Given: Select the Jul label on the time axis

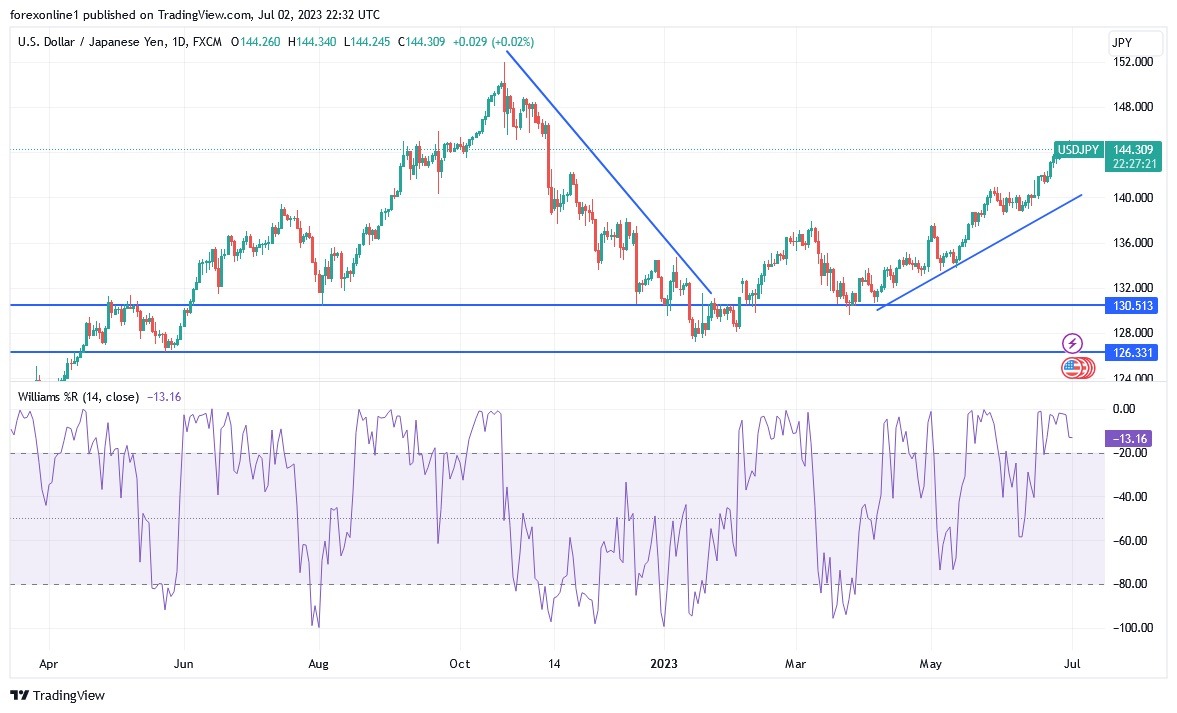Looking at the screenshot, I should coord(1071,663).
